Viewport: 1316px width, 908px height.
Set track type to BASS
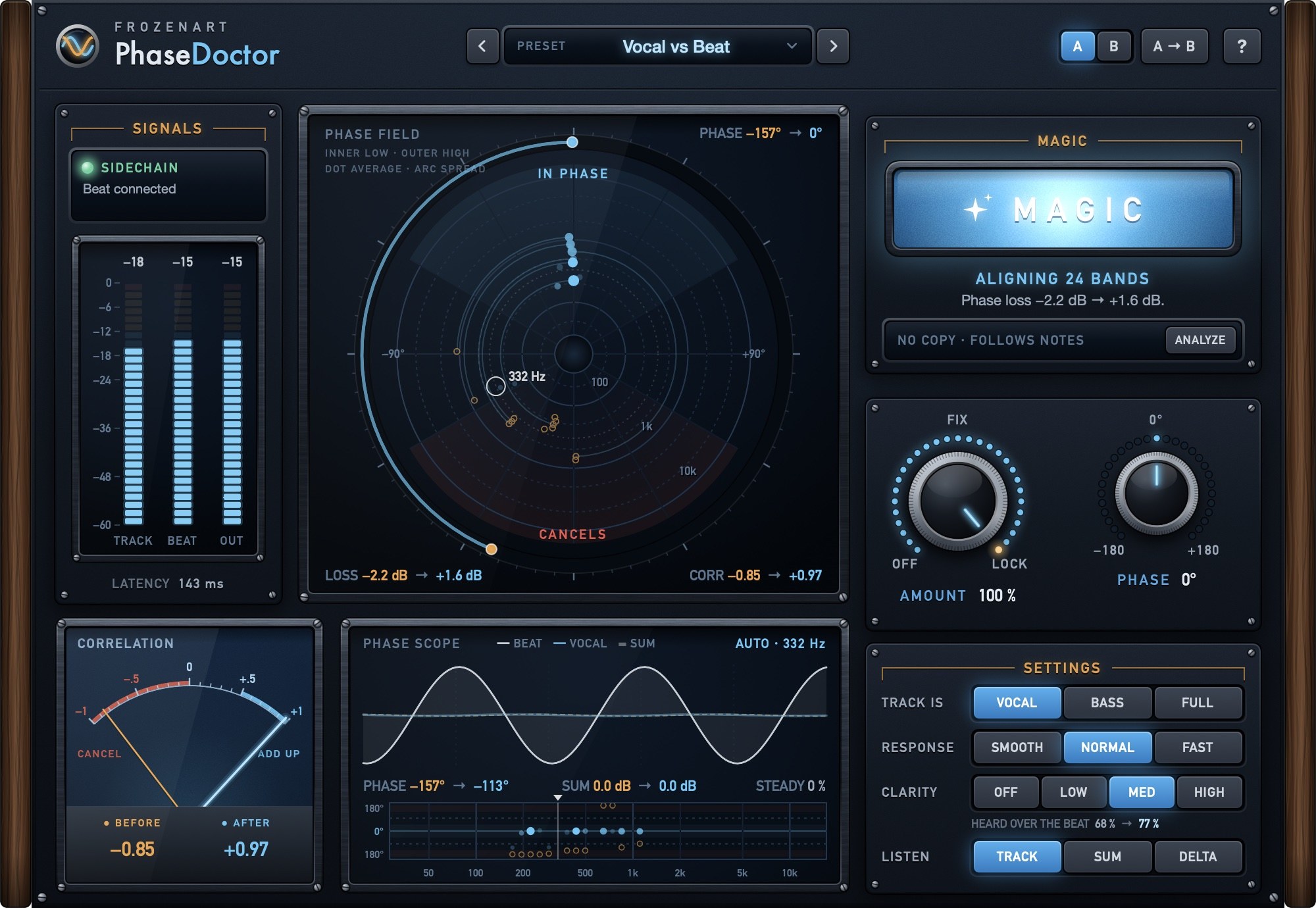click(x=1107, y=703)
